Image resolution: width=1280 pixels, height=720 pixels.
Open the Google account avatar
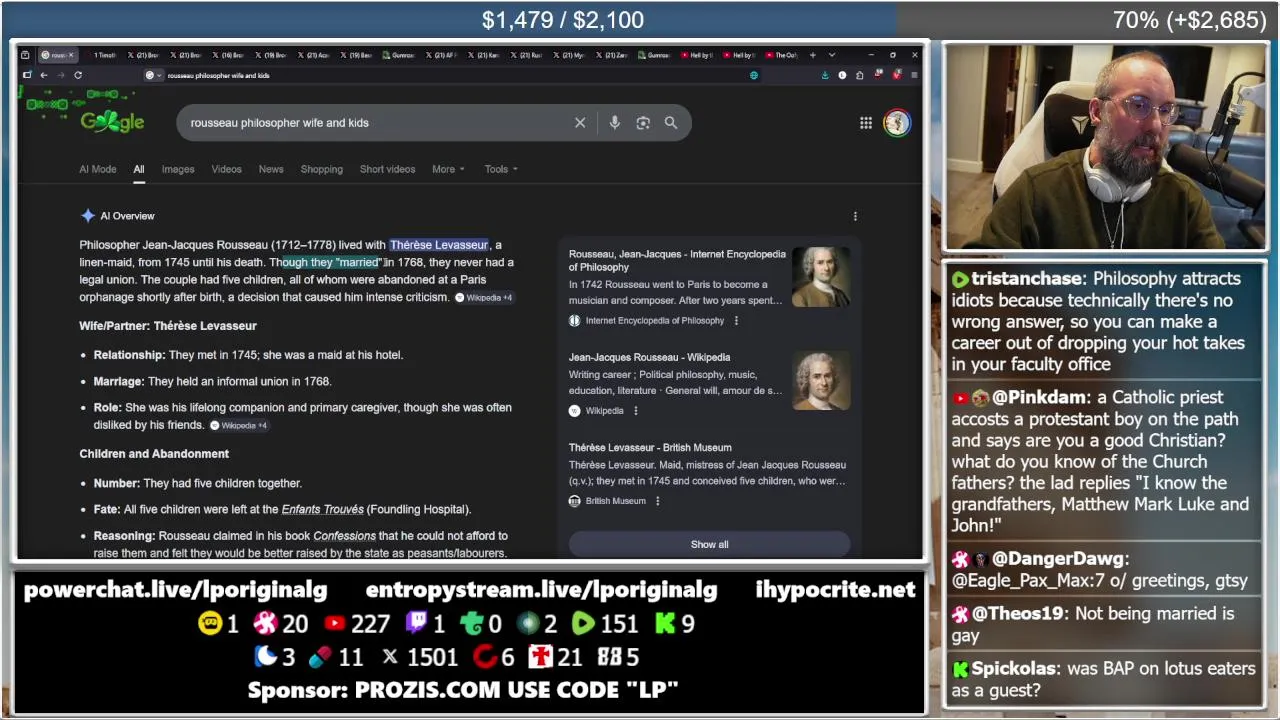click(897, 123)
